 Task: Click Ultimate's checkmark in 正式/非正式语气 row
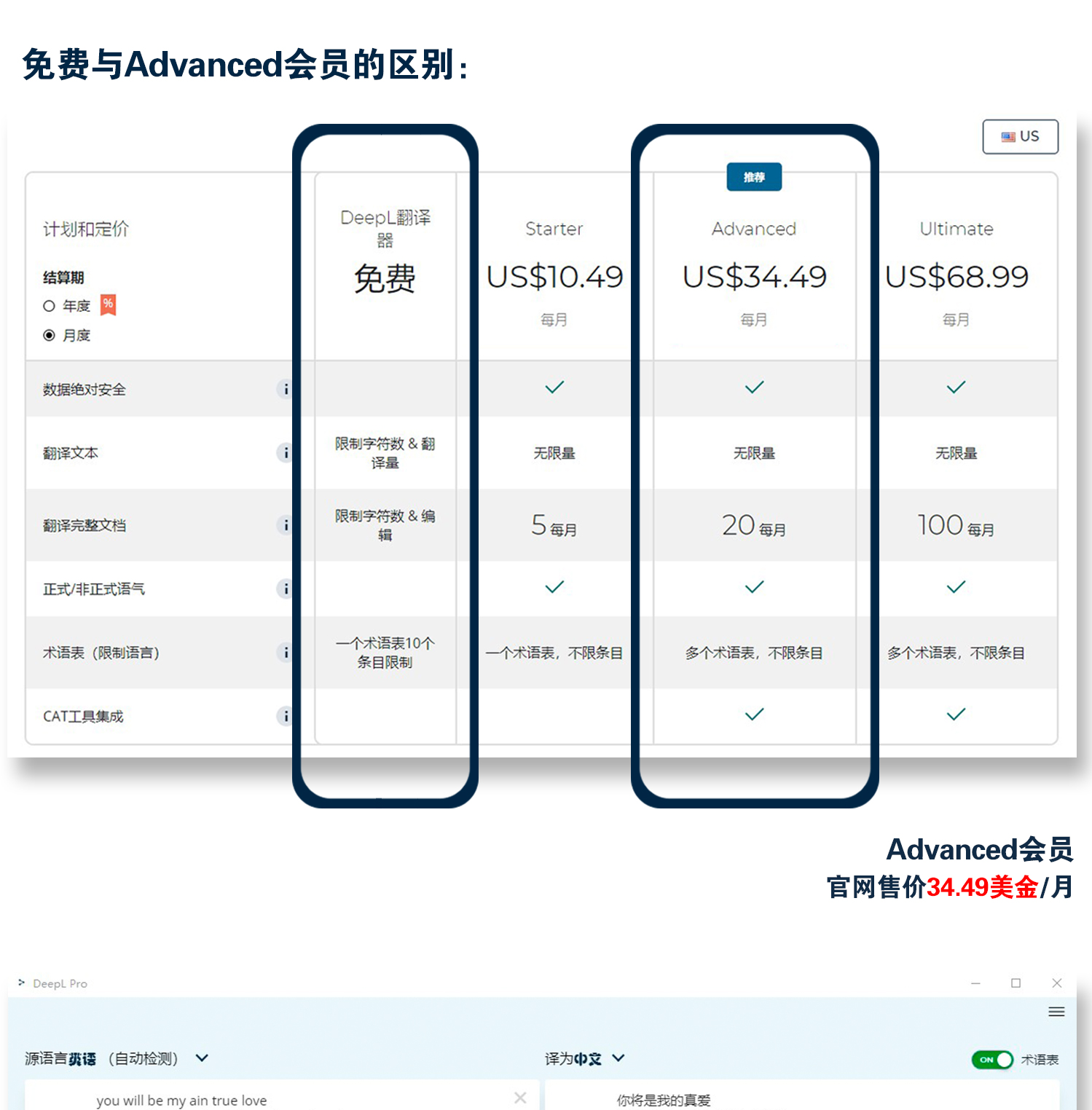pyautogui.click(x=956, y=587)
